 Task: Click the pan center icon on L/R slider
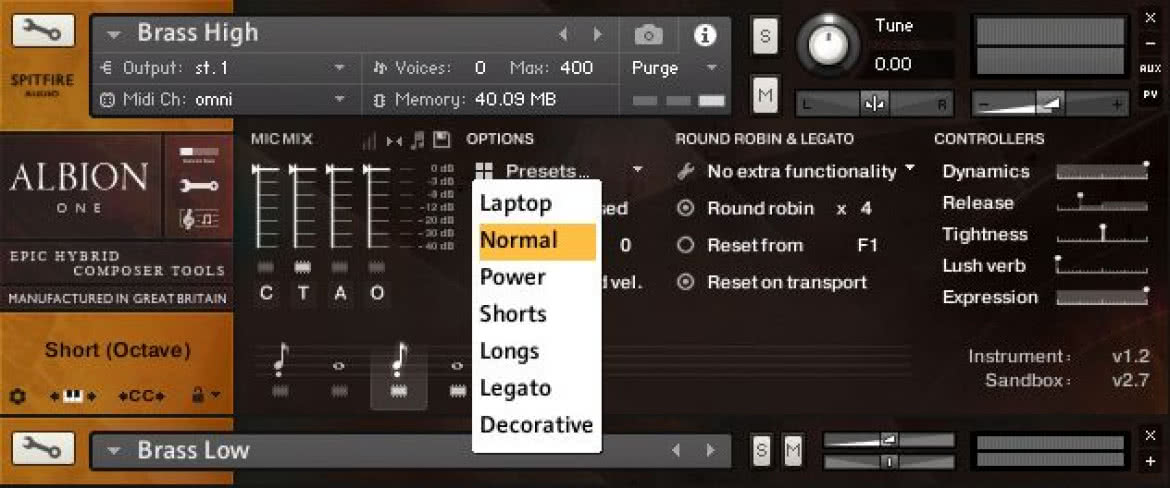[x=876, y=104]
